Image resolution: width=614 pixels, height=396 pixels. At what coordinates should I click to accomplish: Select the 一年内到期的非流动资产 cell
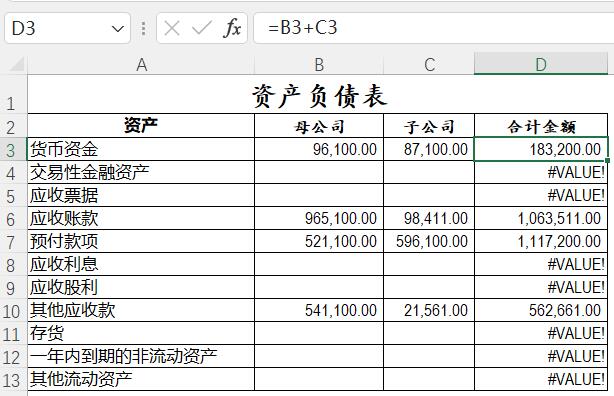coord(141,356)
